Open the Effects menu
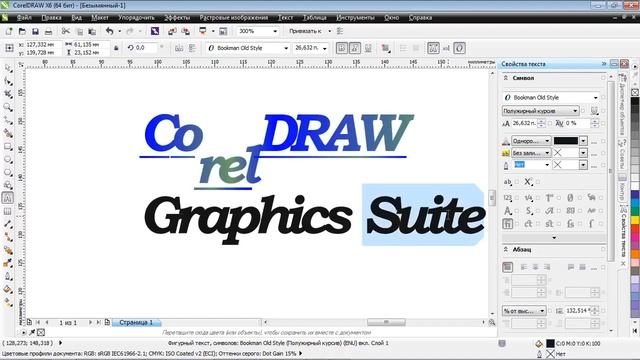The image size is (640, 360). (177, 18)
